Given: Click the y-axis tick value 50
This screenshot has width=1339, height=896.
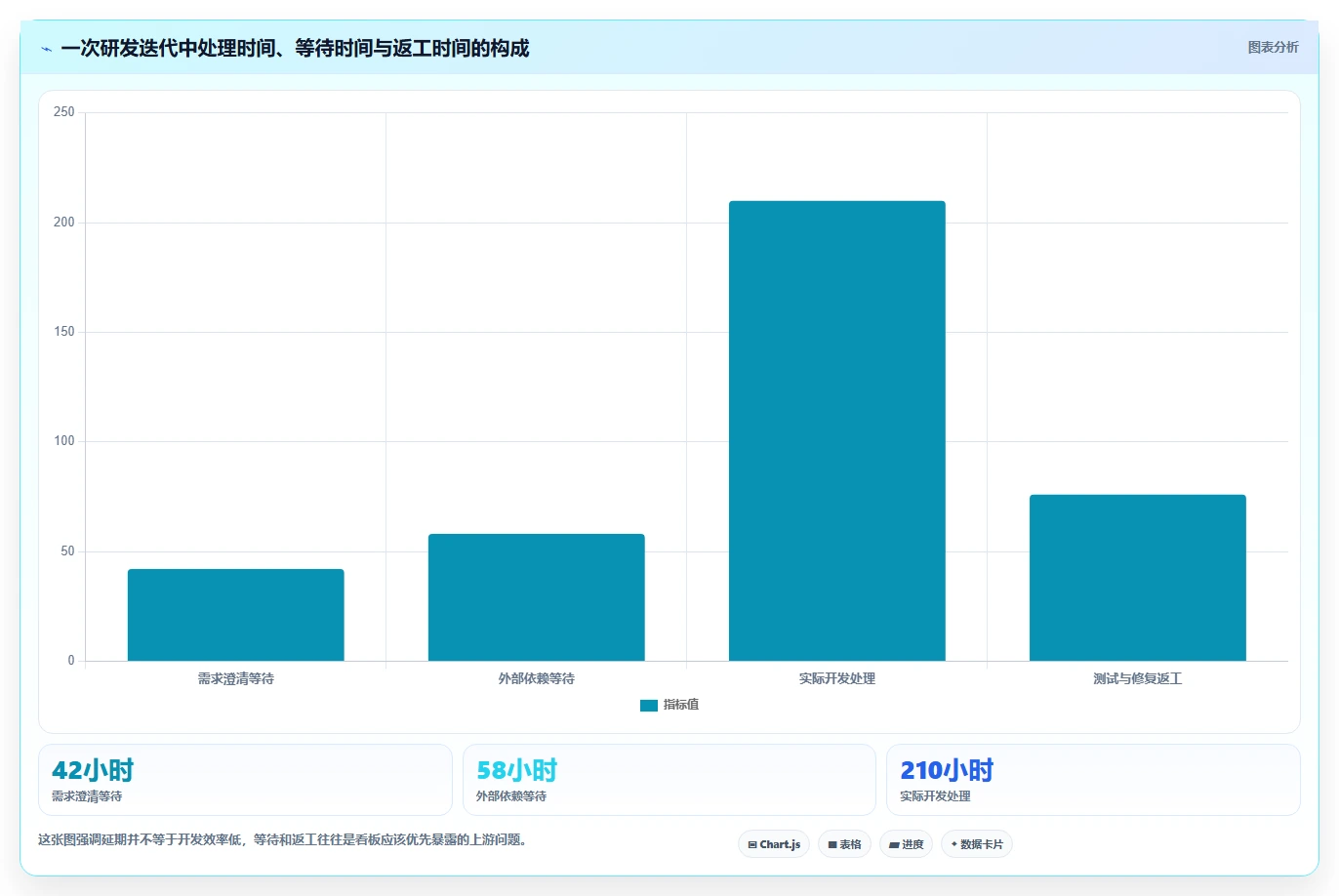Looking at the screenshot, I should [67, 551].
